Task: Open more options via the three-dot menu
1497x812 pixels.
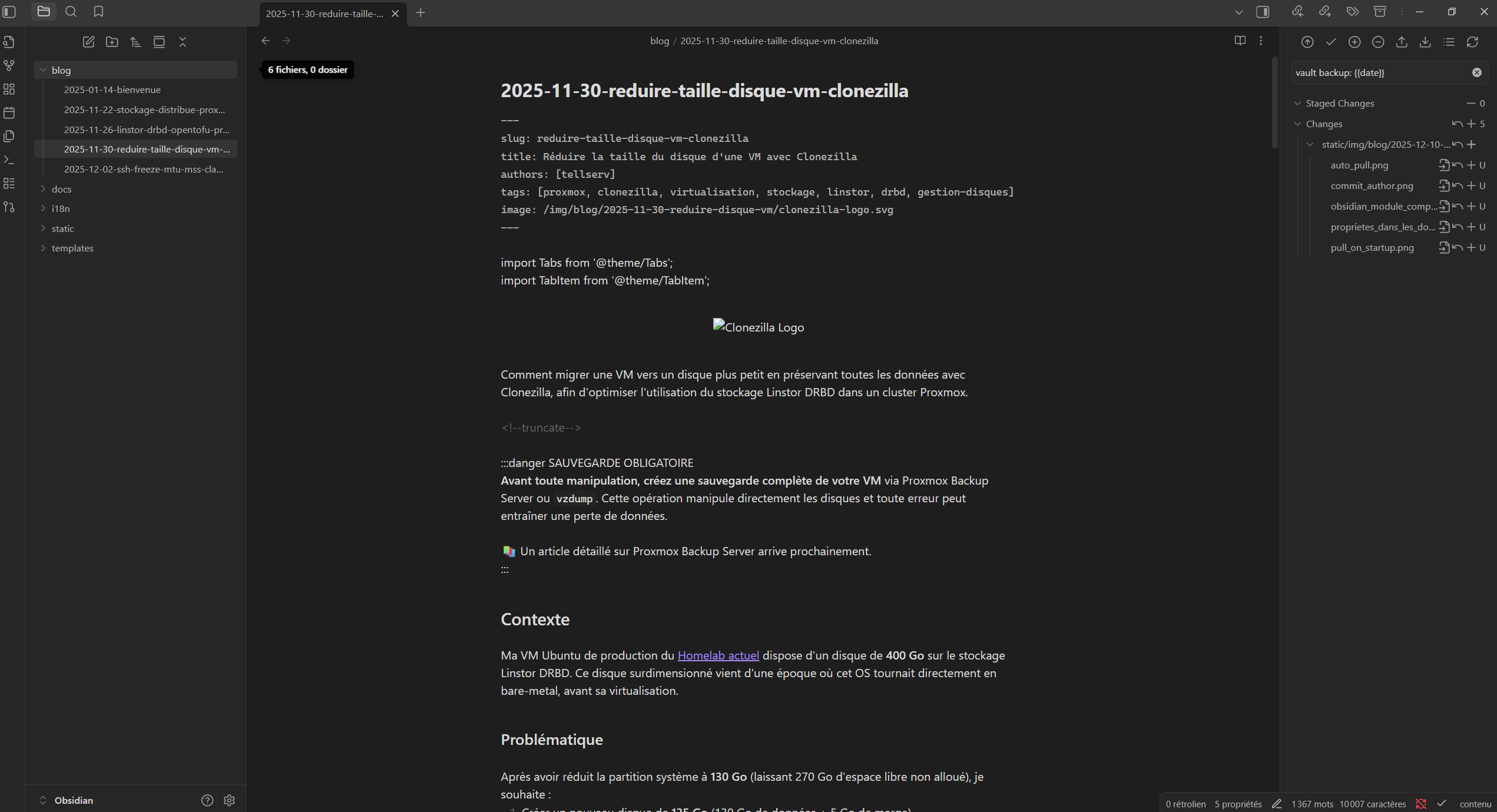Action: (x=1261, y=41)
